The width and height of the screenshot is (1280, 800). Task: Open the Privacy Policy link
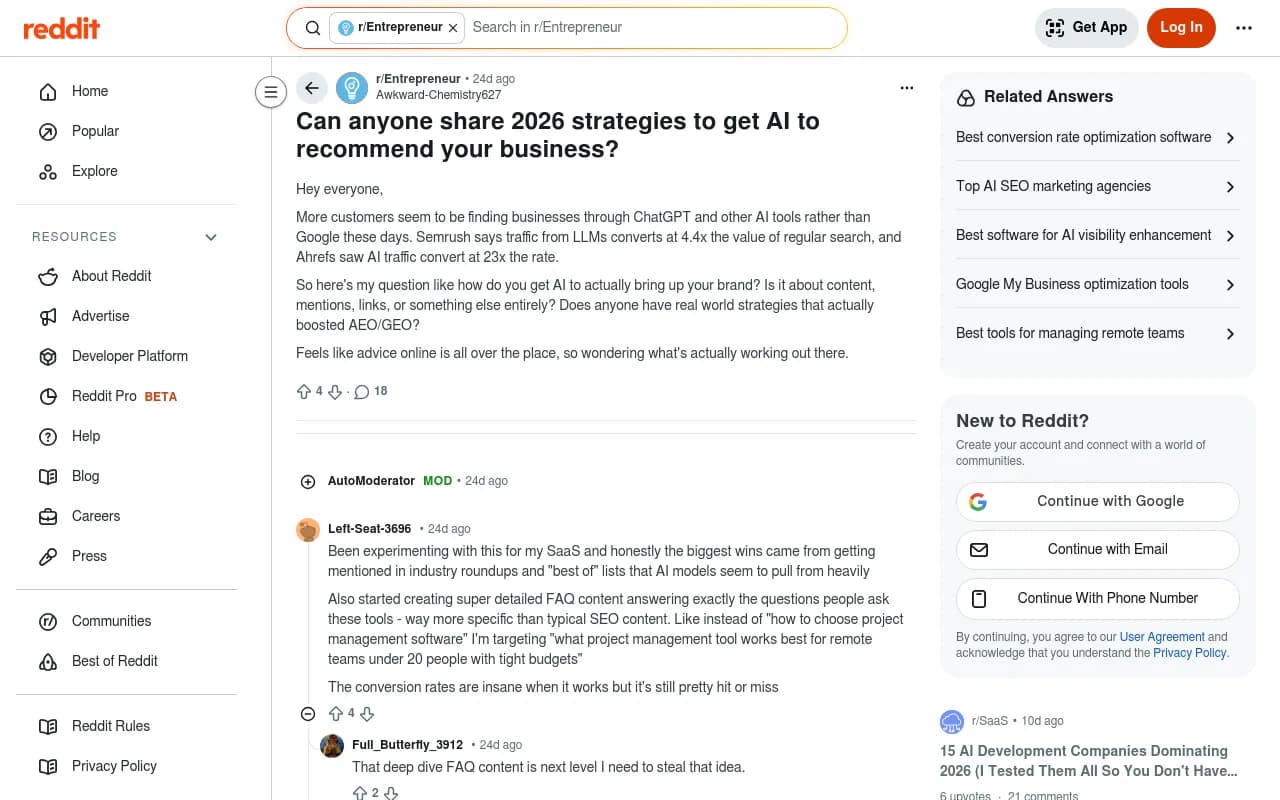click(114, 766)
